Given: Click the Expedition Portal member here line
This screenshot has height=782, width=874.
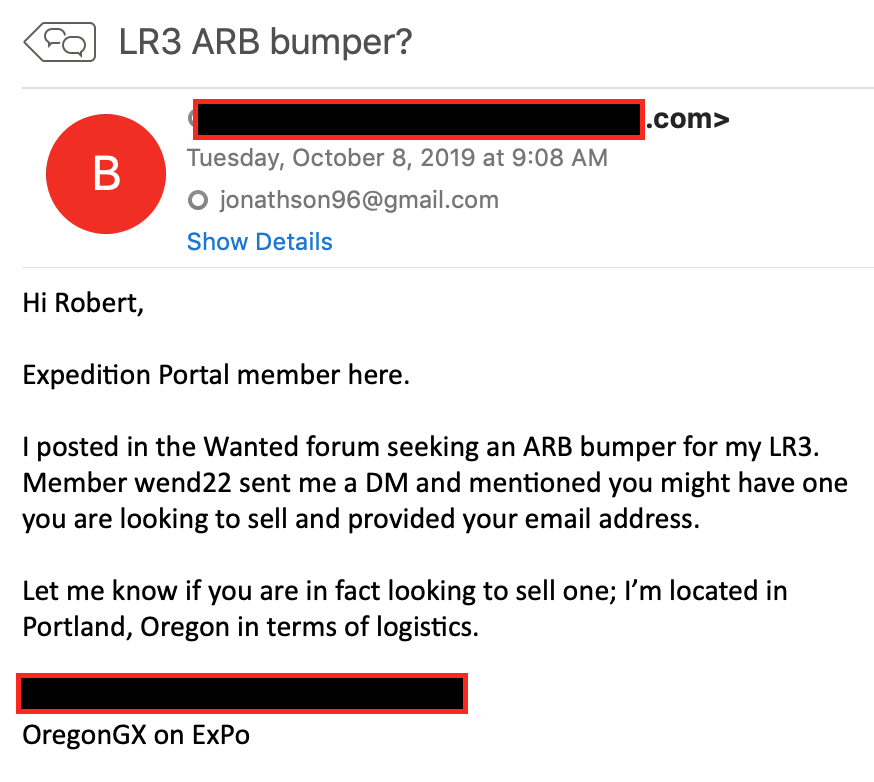Looking at the screenshot, I should click(x=216, y=375).
